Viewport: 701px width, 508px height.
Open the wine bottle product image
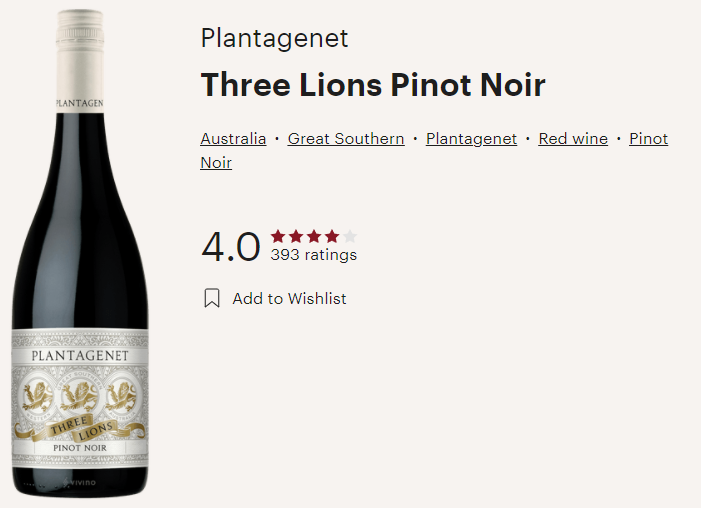coord(80,253)
